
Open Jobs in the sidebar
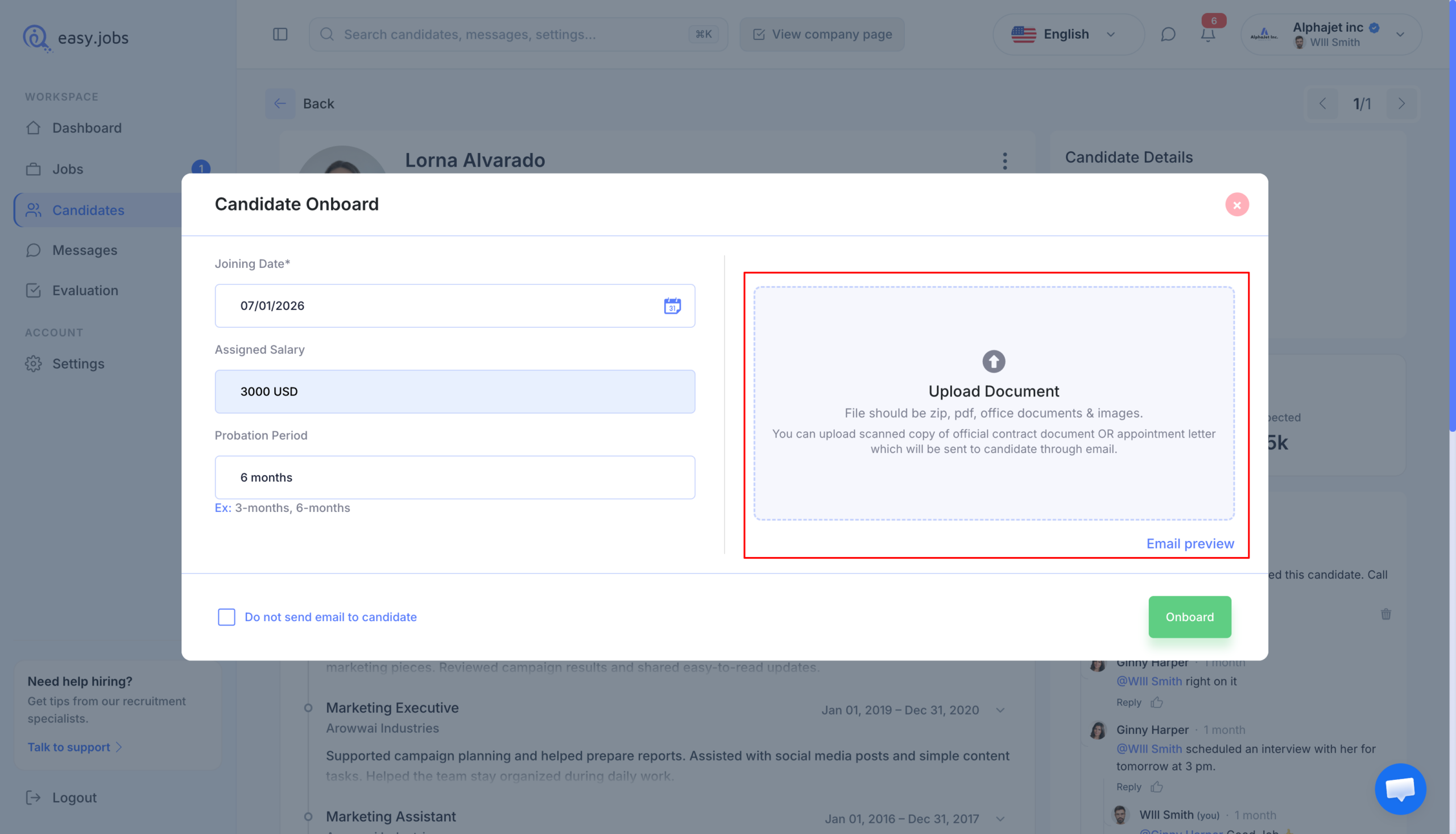(x=68, y=169)
